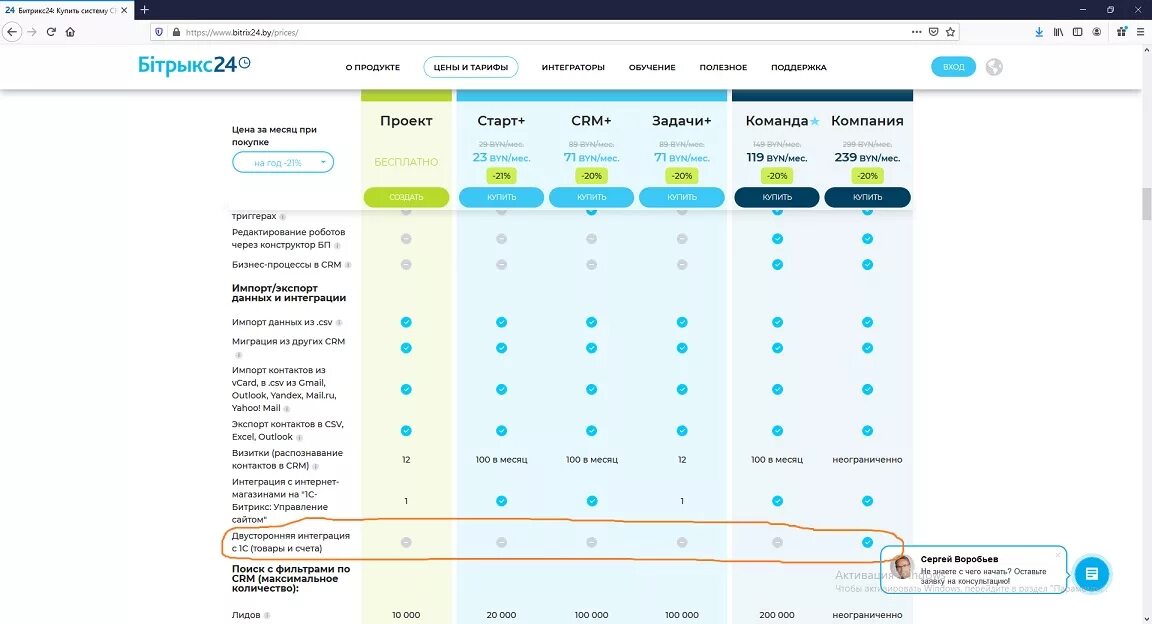Open the downloads arrow icon
The width and height of the screenshot is (1152, 624).
click(x=1039, y=32)
